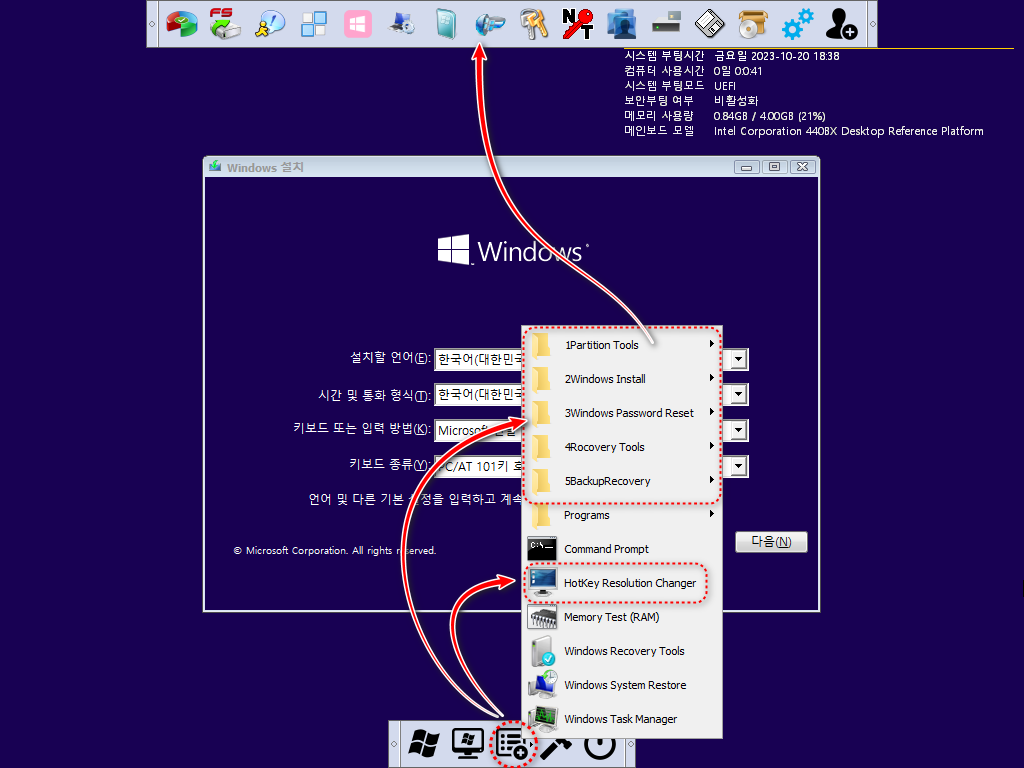The width and height of the screenshot is (1024, 768).
Task: Launch the FS drive recovery icon
Action: [225, 24]
